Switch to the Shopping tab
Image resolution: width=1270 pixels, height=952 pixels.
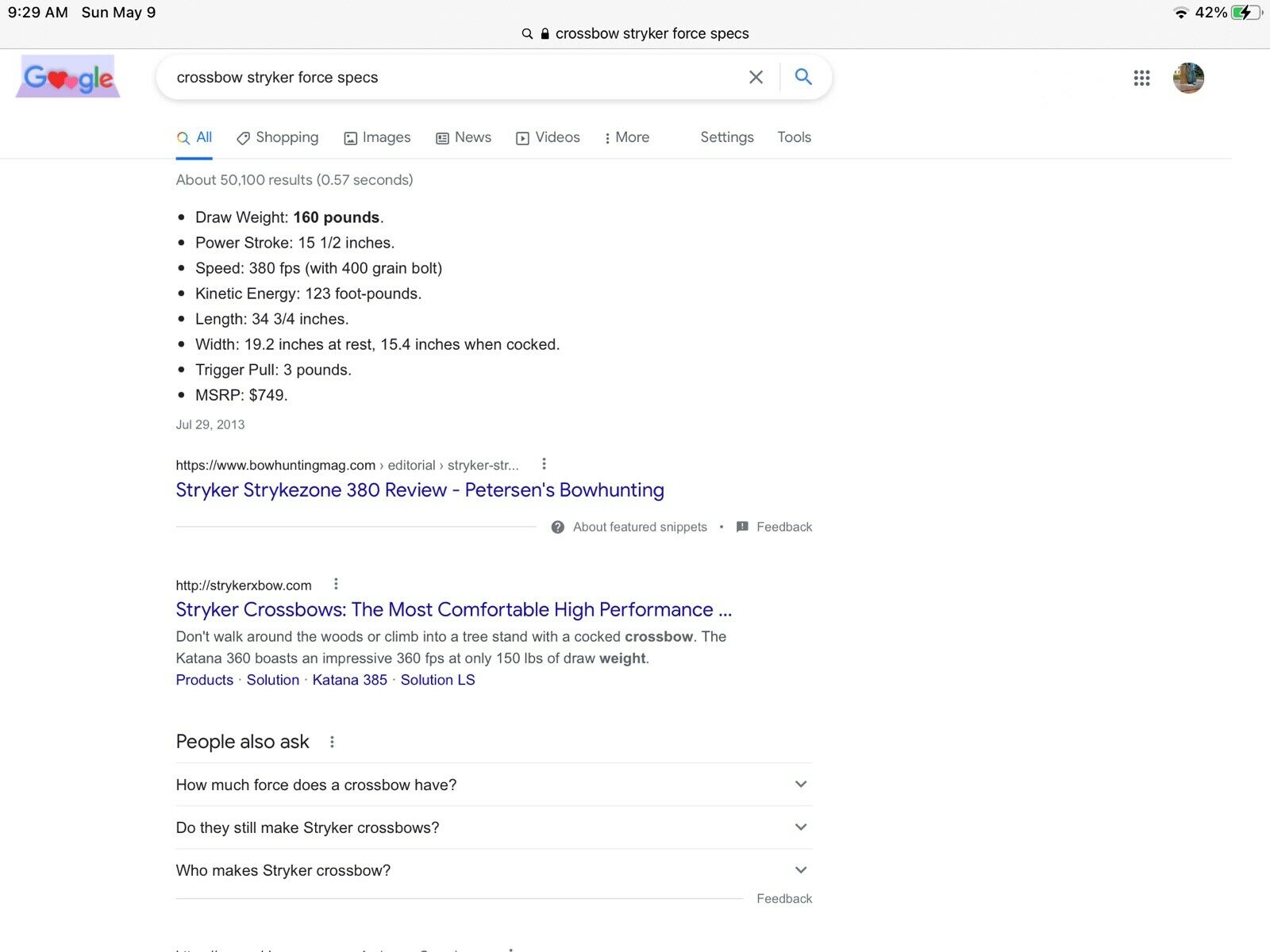click(278, 137)
